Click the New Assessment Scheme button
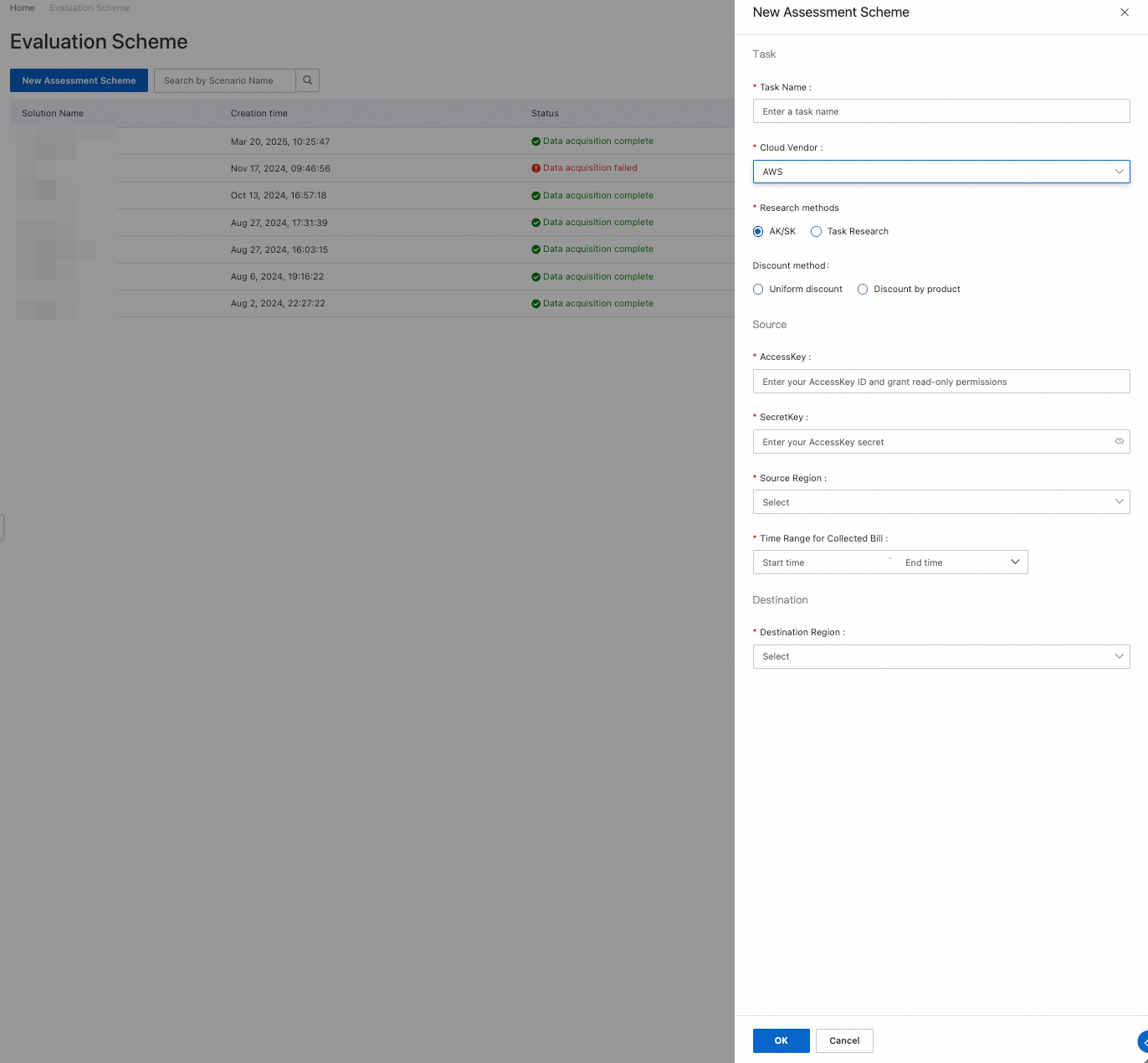Viewport: 1148px width, 1063px height. [x=79, y=80]
